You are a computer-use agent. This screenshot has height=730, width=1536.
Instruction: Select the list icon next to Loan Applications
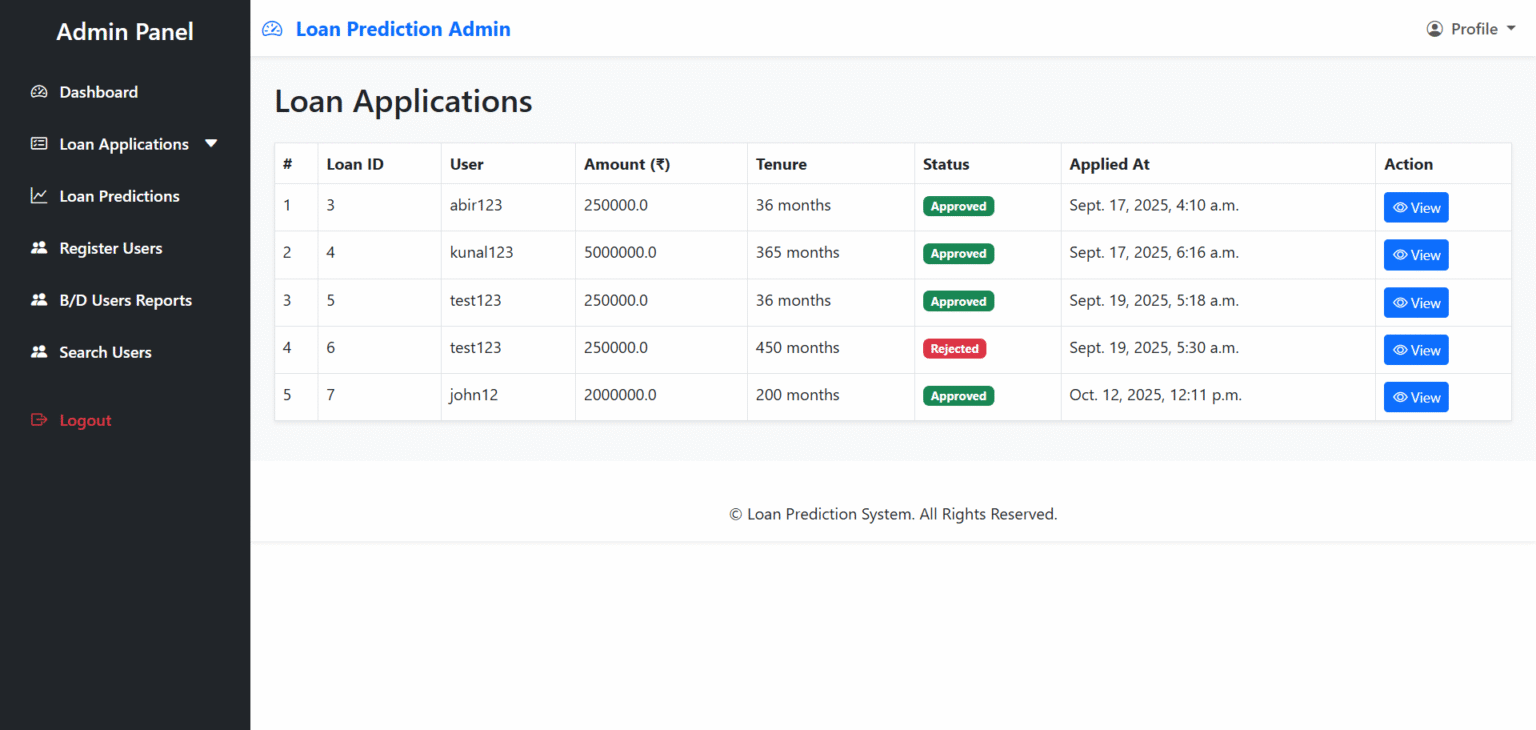(x=38, y=143)
